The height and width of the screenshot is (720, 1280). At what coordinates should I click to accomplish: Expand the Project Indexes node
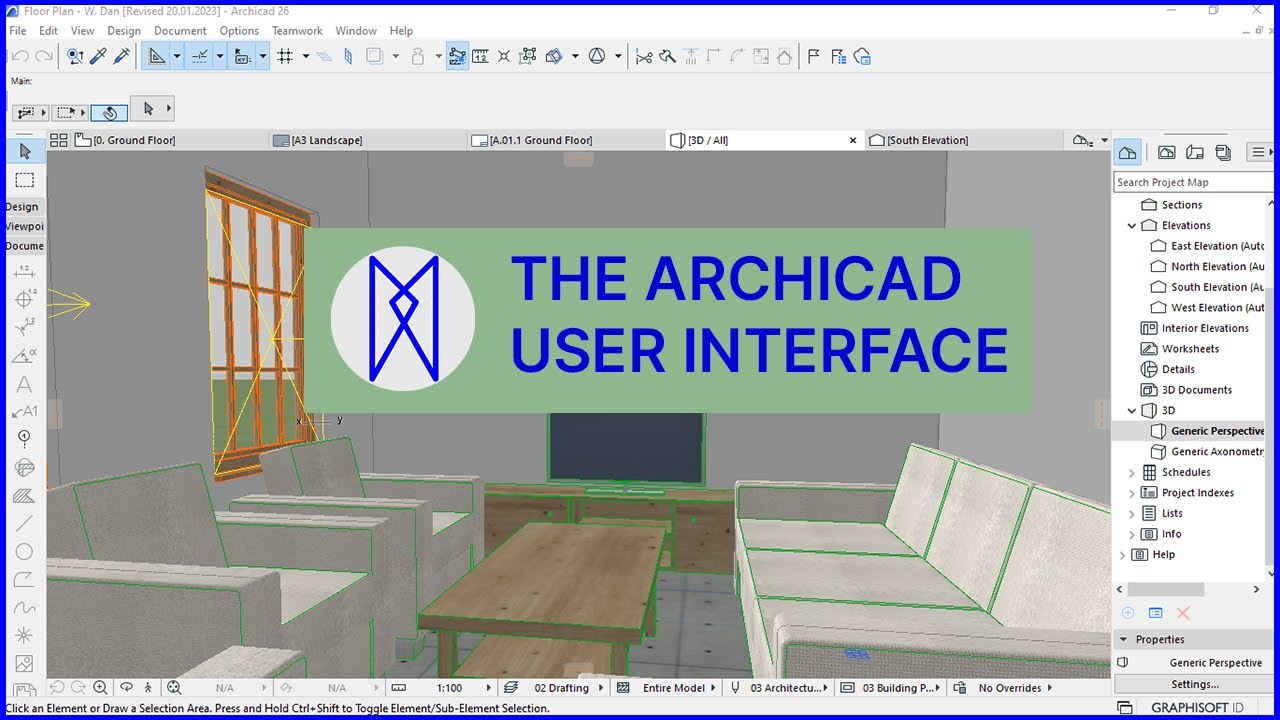pyautogui.click(x=1132, y=493)
